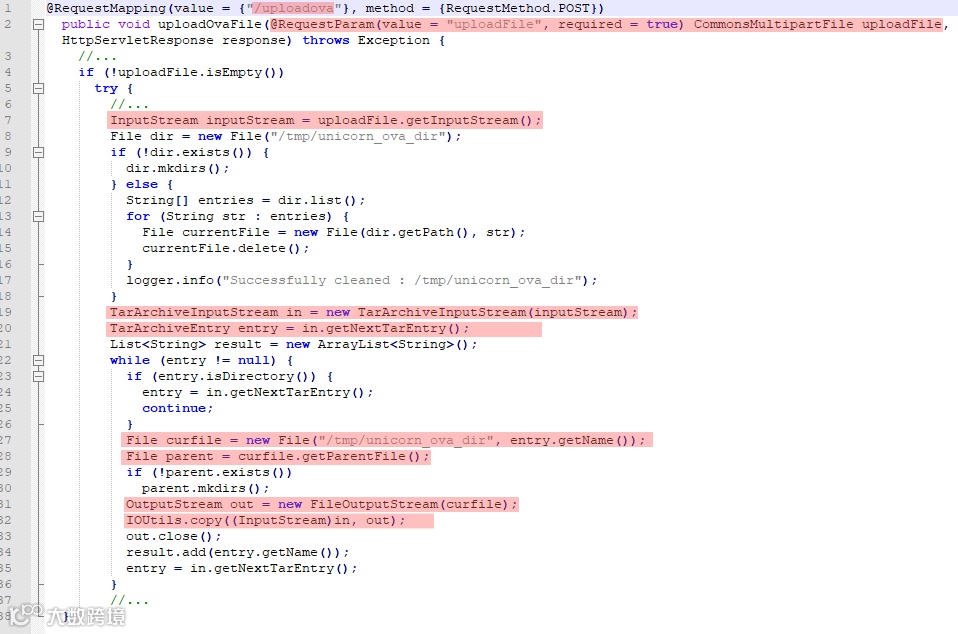Click the highlighted OutputStream out = new FileOutputStream line
958x634 pixels.
click(x=321, y=505)
